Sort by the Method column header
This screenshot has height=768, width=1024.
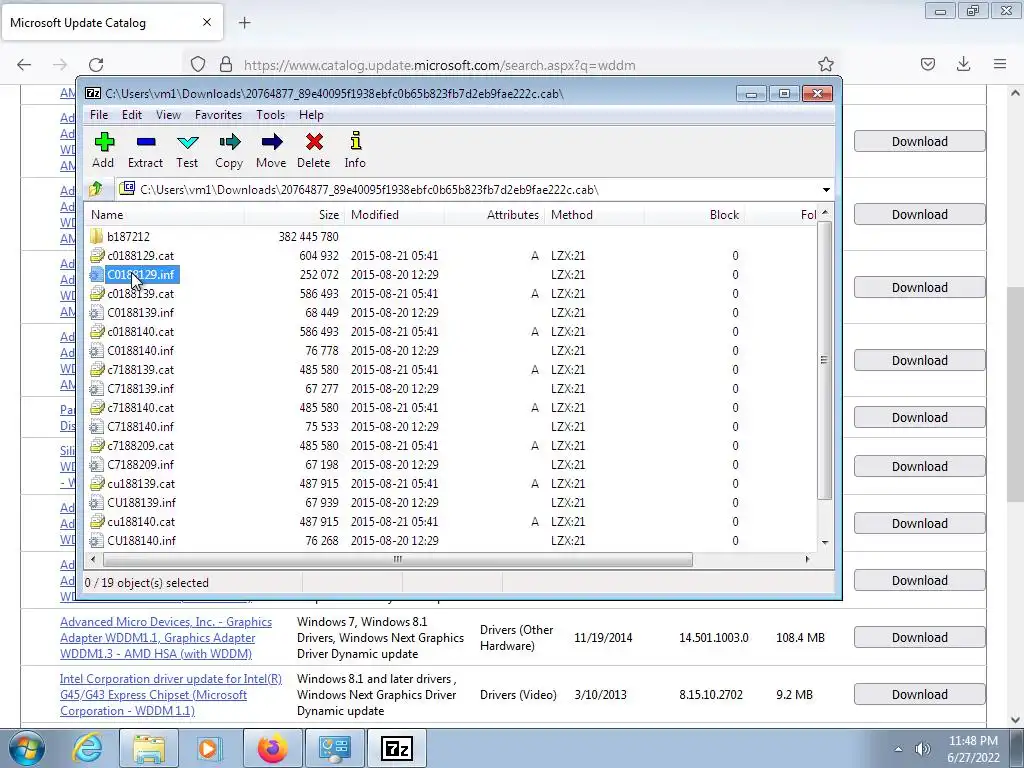(594, 215)
